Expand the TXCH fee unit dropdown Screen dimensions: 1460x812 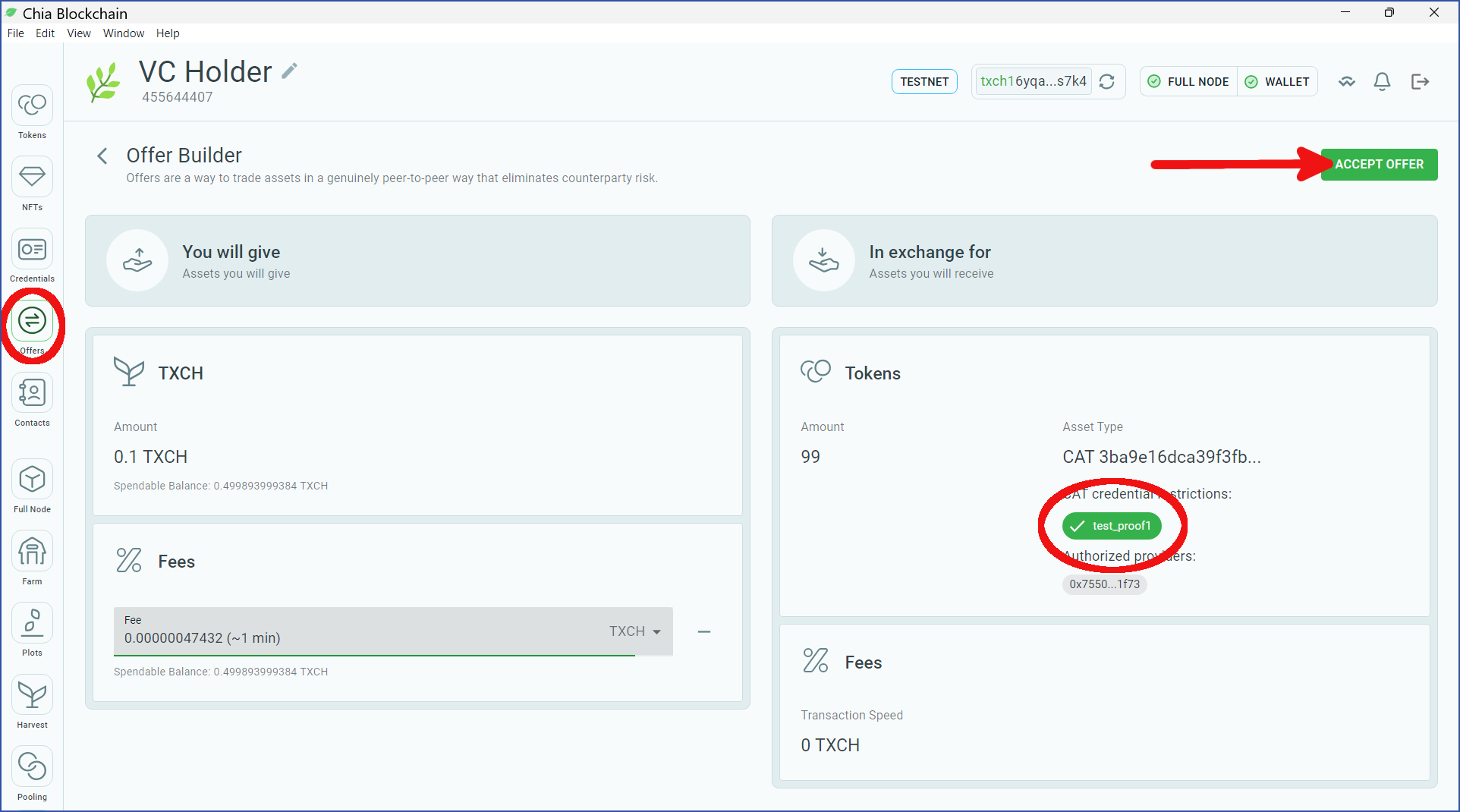pos(635,631)
